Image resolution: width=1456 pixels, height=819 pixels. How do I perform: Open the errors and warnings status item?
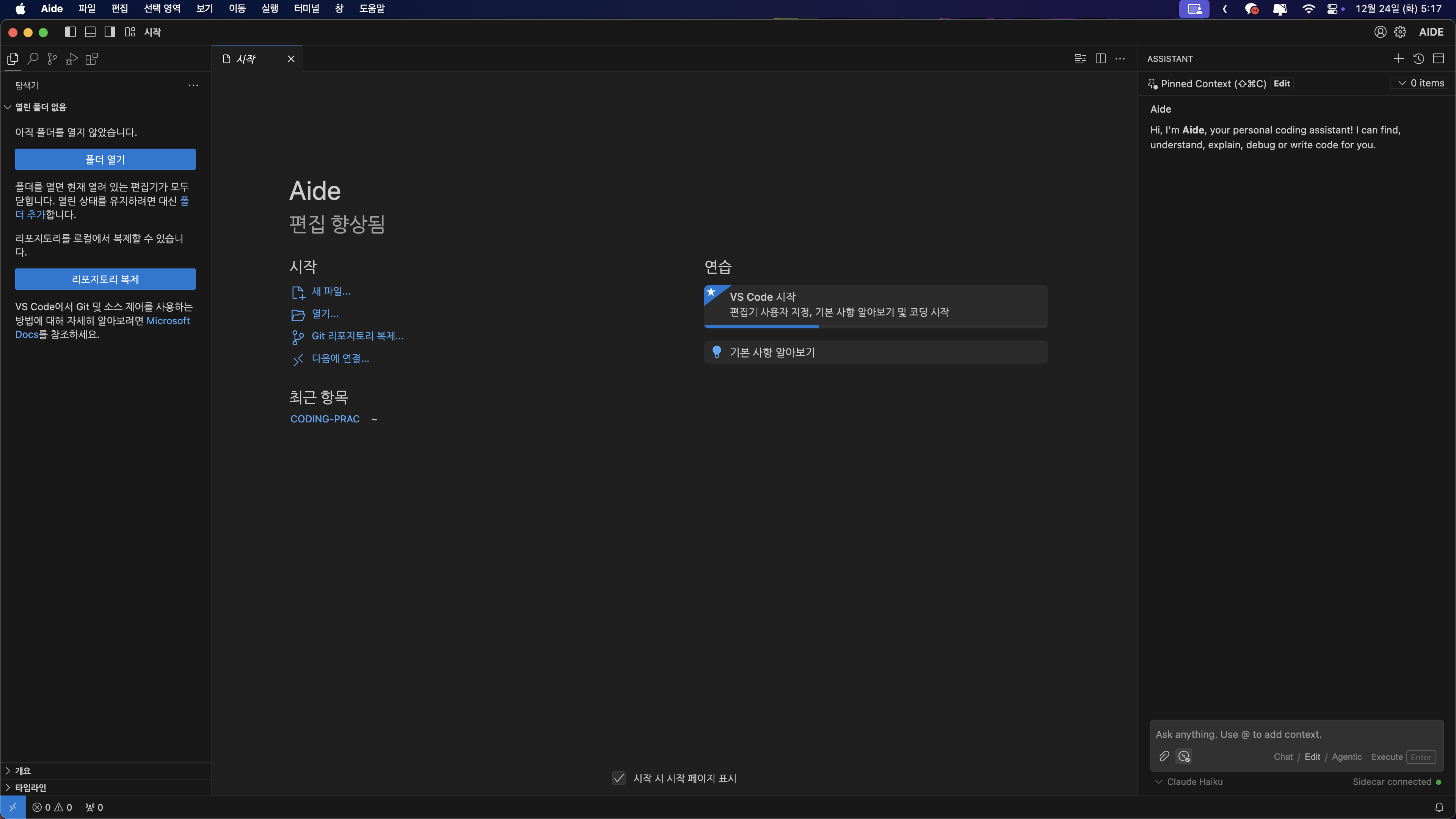pos(52,807)
